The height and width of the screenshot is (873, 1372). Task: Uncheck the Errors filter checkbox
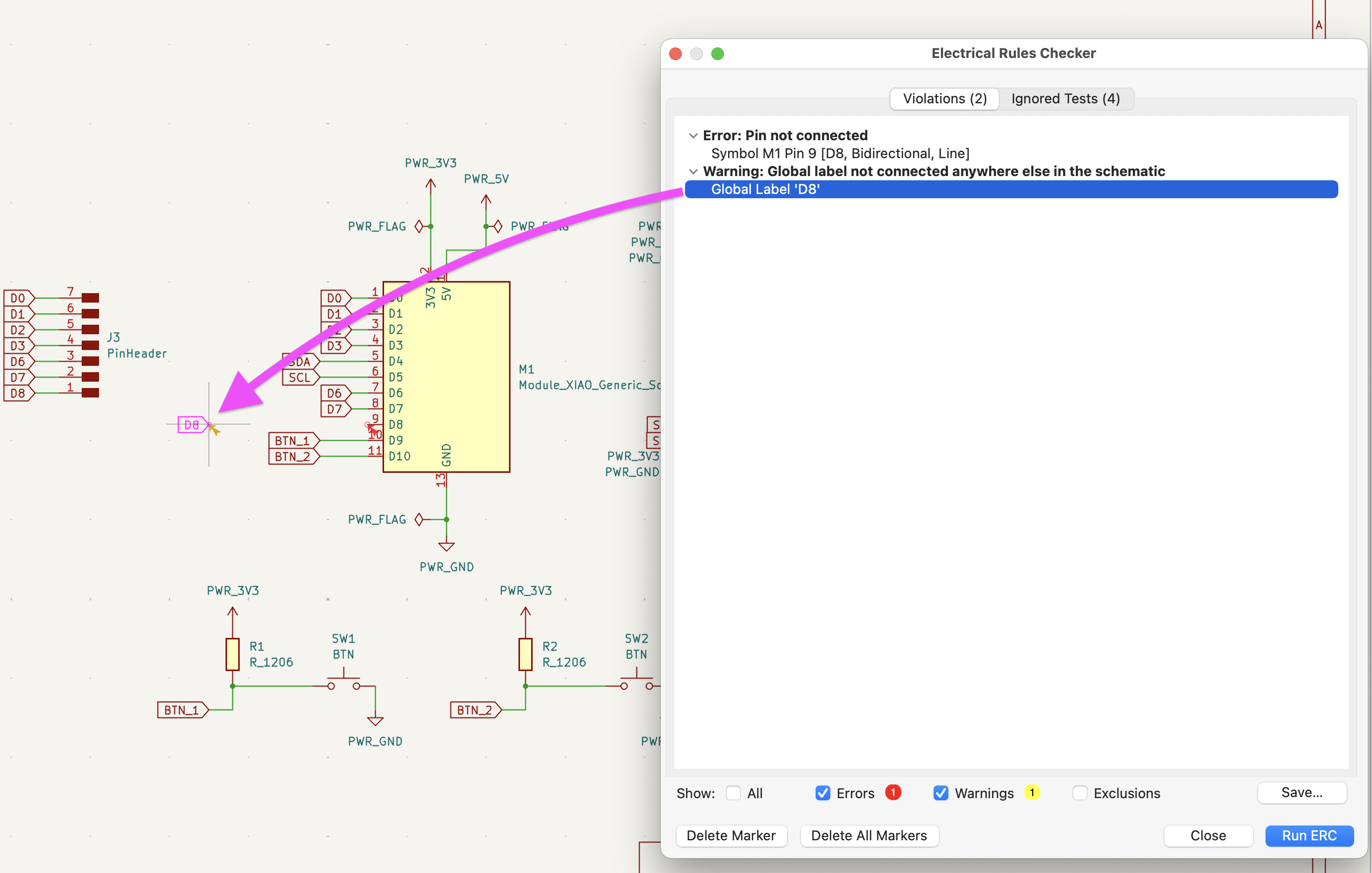coord(822,793)
